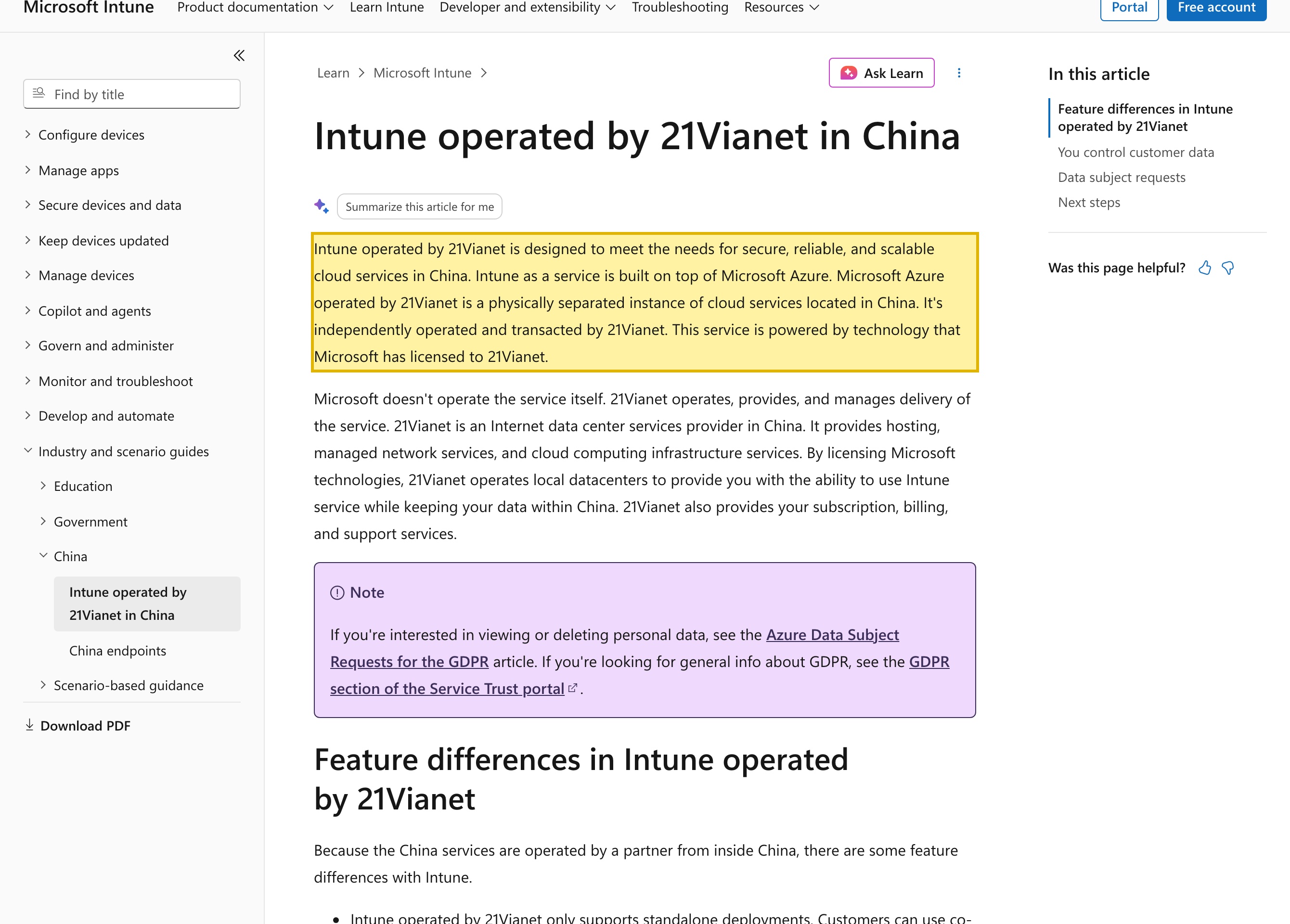Viewport: 1290px width, 924px height.
Task: Open the China endpoints page
Action: click(118, 651)
